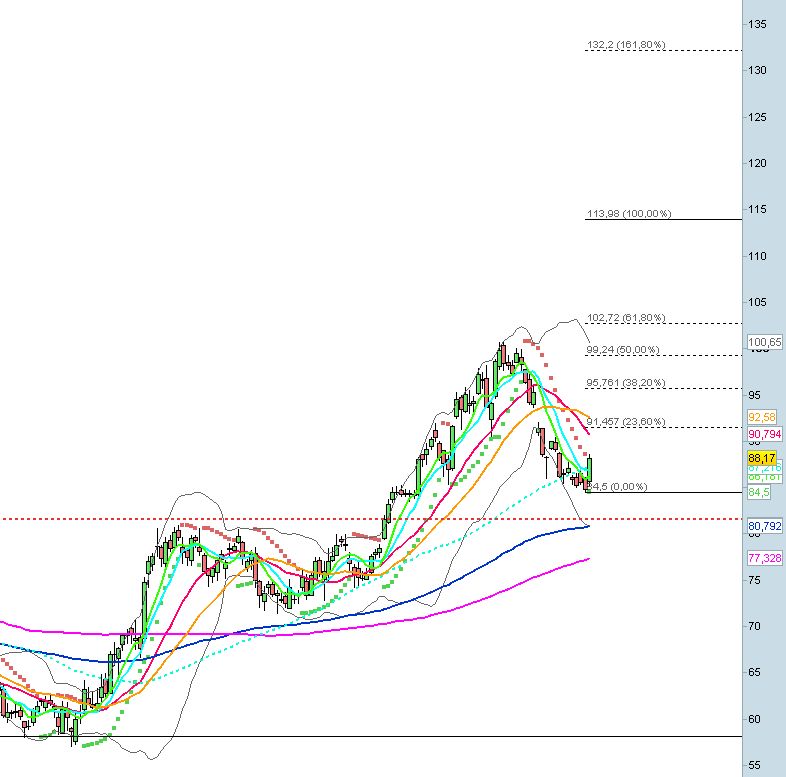Click the 65 value on the price axis
Image resolution: width=786 pixels, height=777 pixels.
click(754, 672)
